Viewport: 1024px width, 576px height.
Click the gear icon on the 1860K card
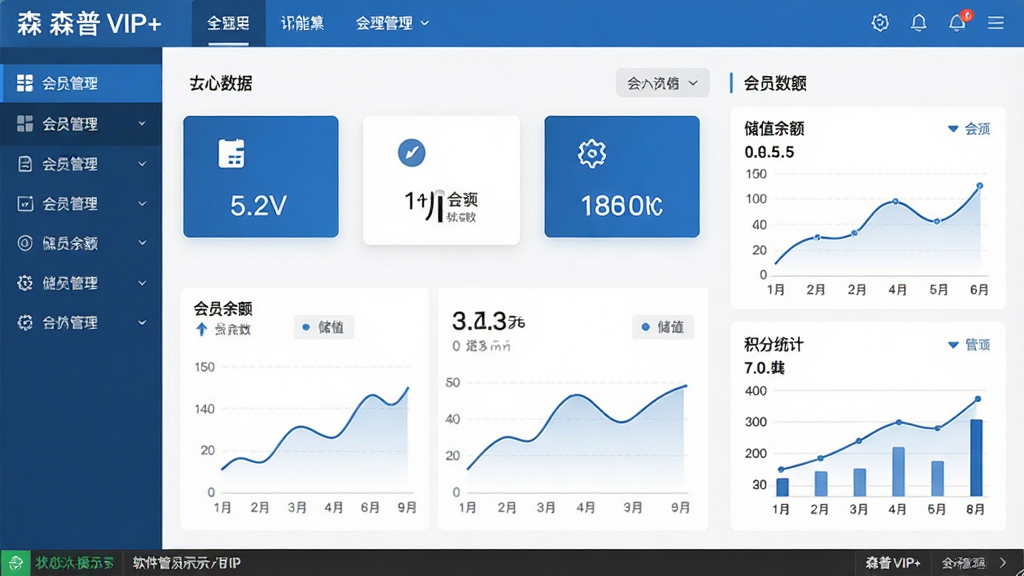click(x=592, y=153)
